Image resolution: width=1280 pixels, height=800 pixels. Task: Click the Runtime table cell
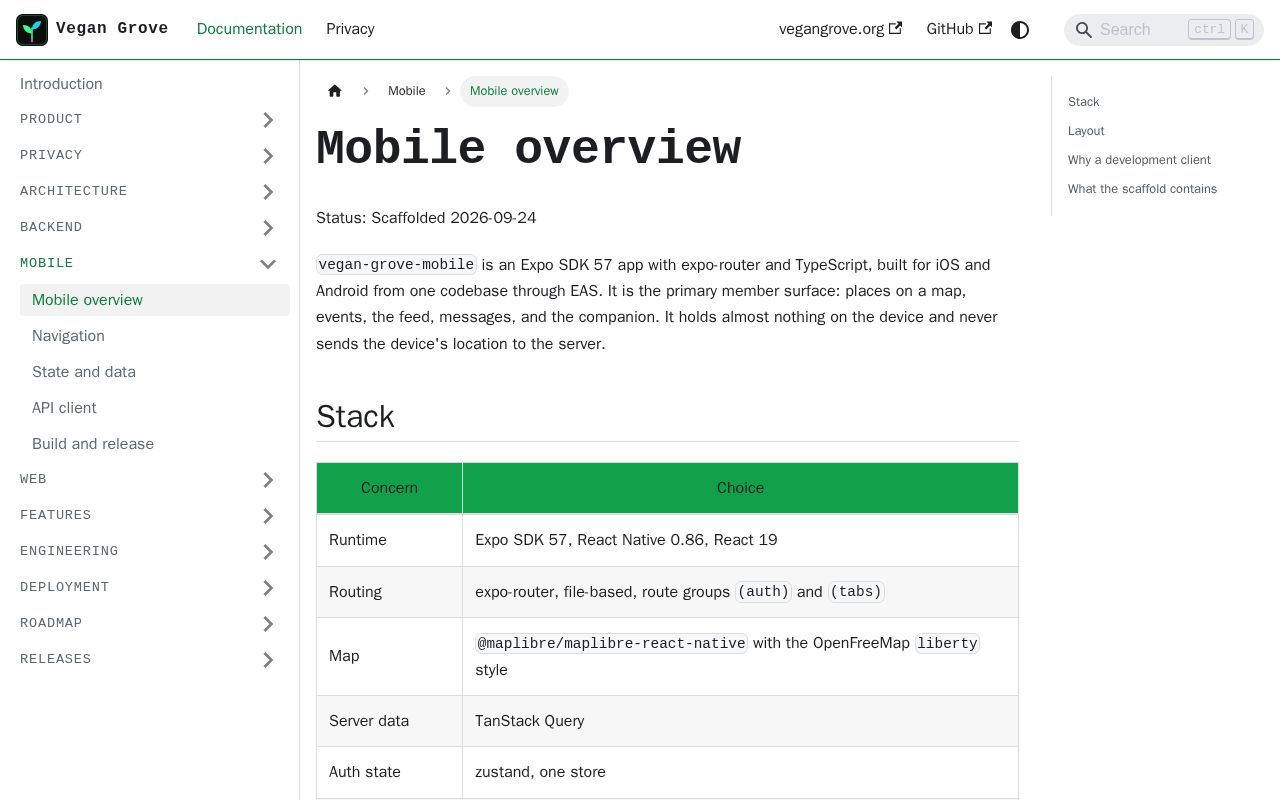pos(389,540)
